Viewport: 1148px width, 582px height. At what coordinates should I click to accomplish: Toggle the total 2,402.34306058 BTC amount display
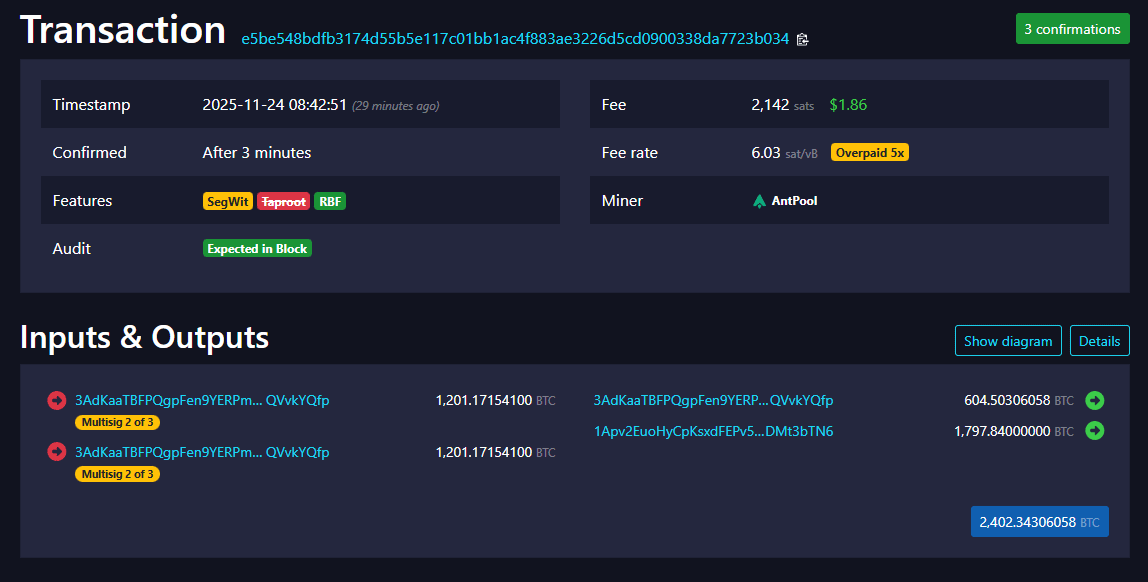[x=1040, y=521]
